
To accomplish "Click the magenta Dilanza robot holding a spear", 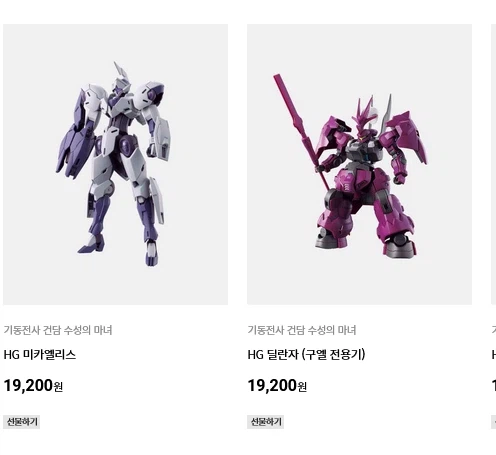I will point(350,166).
